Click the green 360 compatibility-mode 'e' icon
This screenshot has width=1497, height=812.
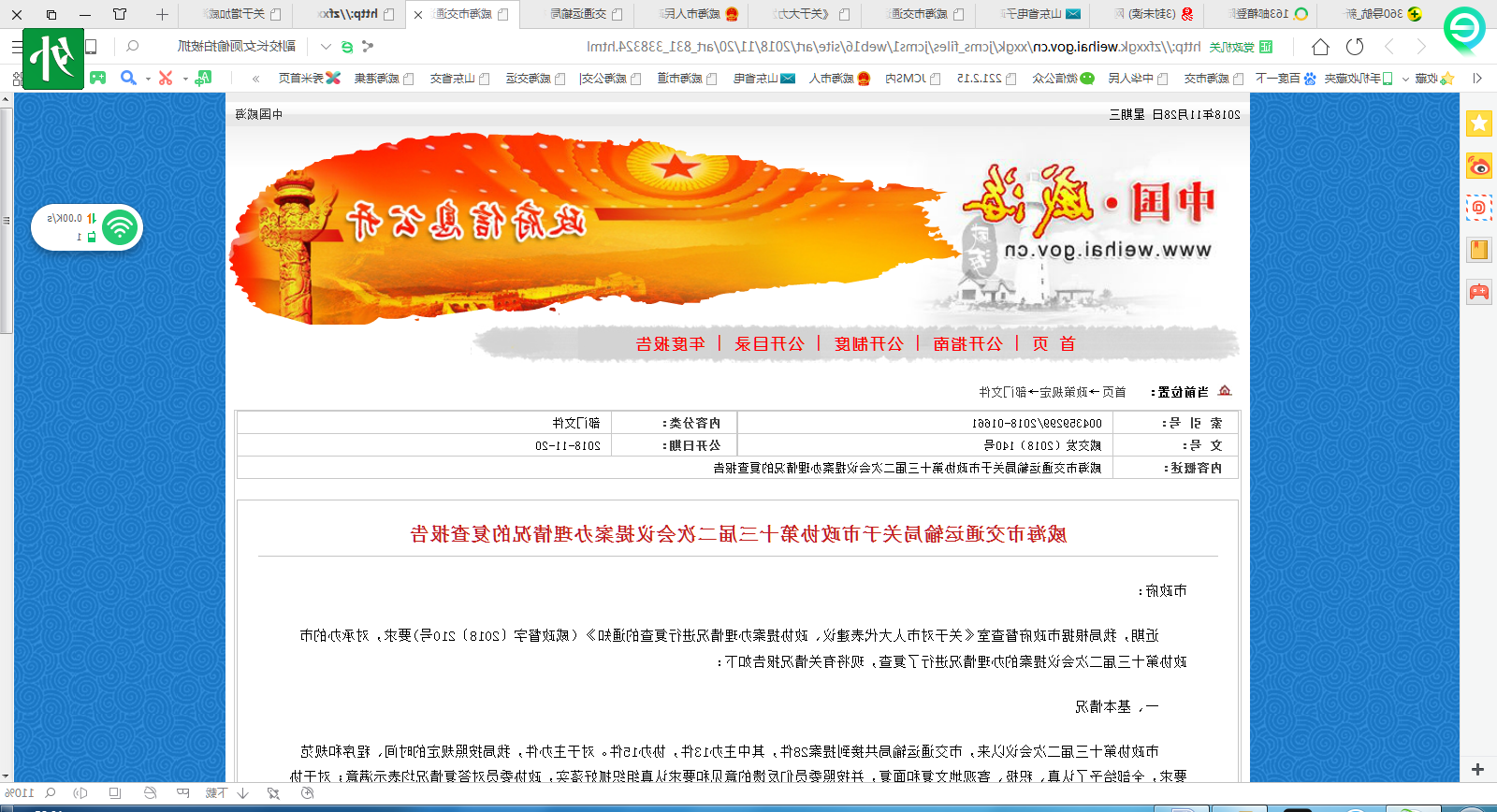(x=347, y=47)
